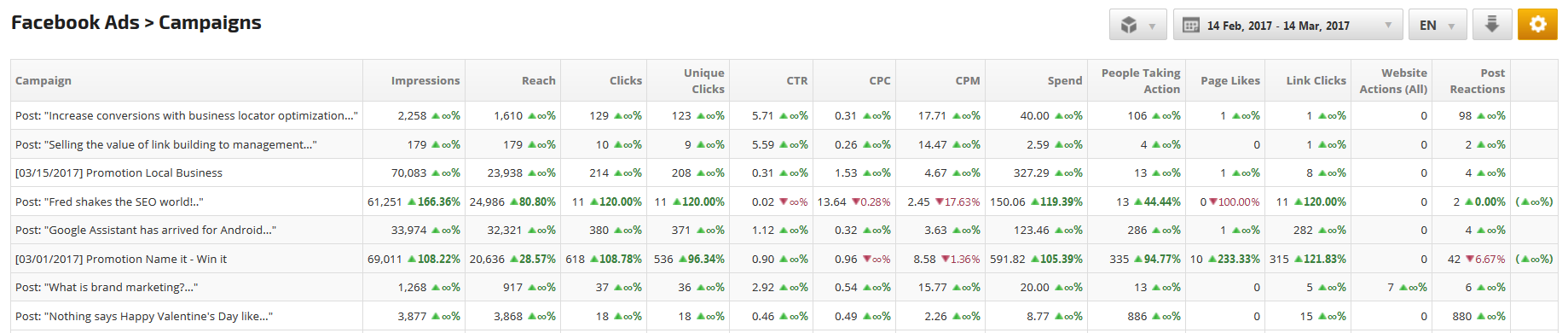Sort table by Impressions column
The image size is (1568, 333).
point(425,81)
